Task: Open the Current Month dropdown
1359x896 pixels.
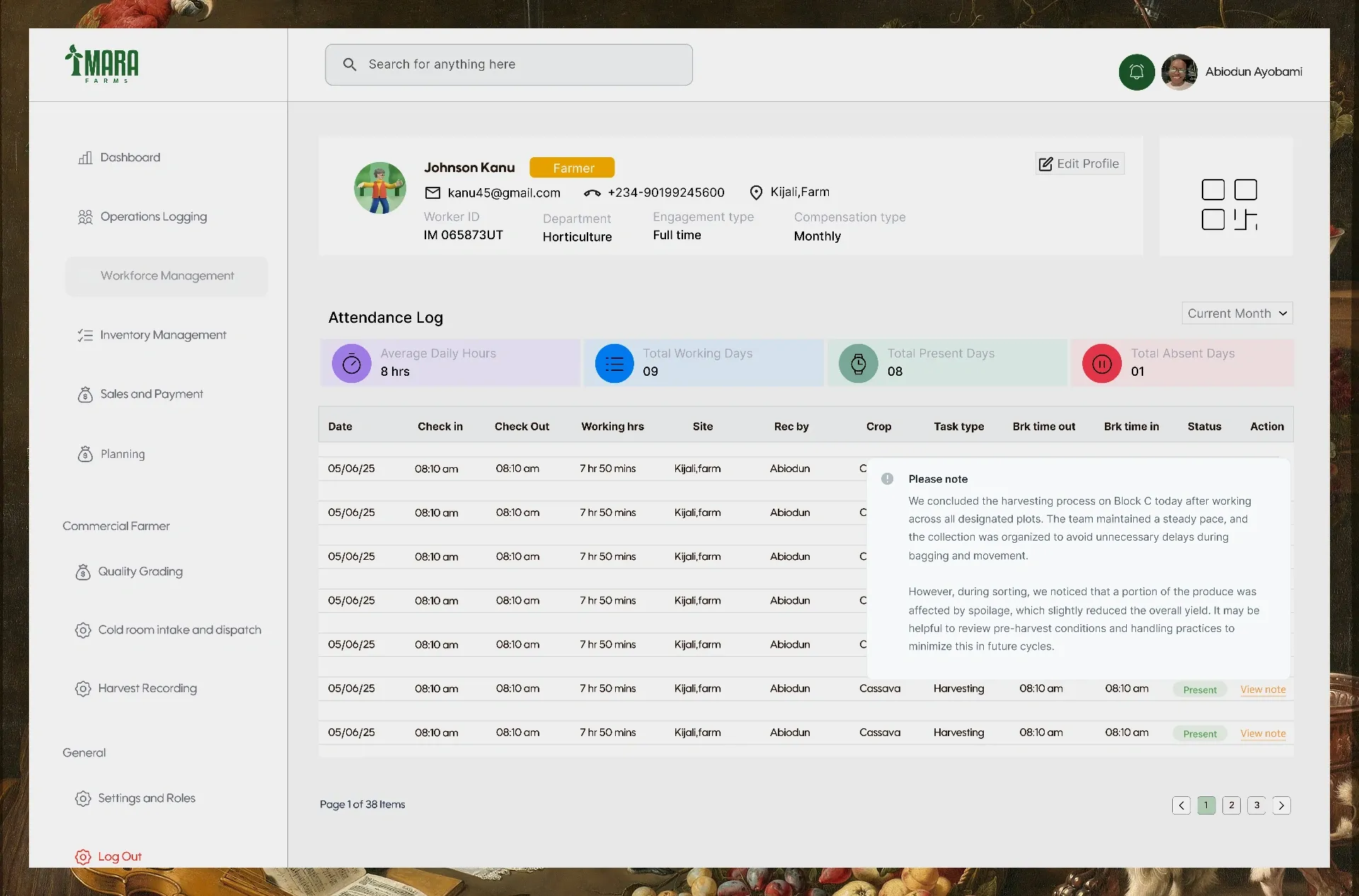Action: pyautogui.click(x=1237, y=313)
